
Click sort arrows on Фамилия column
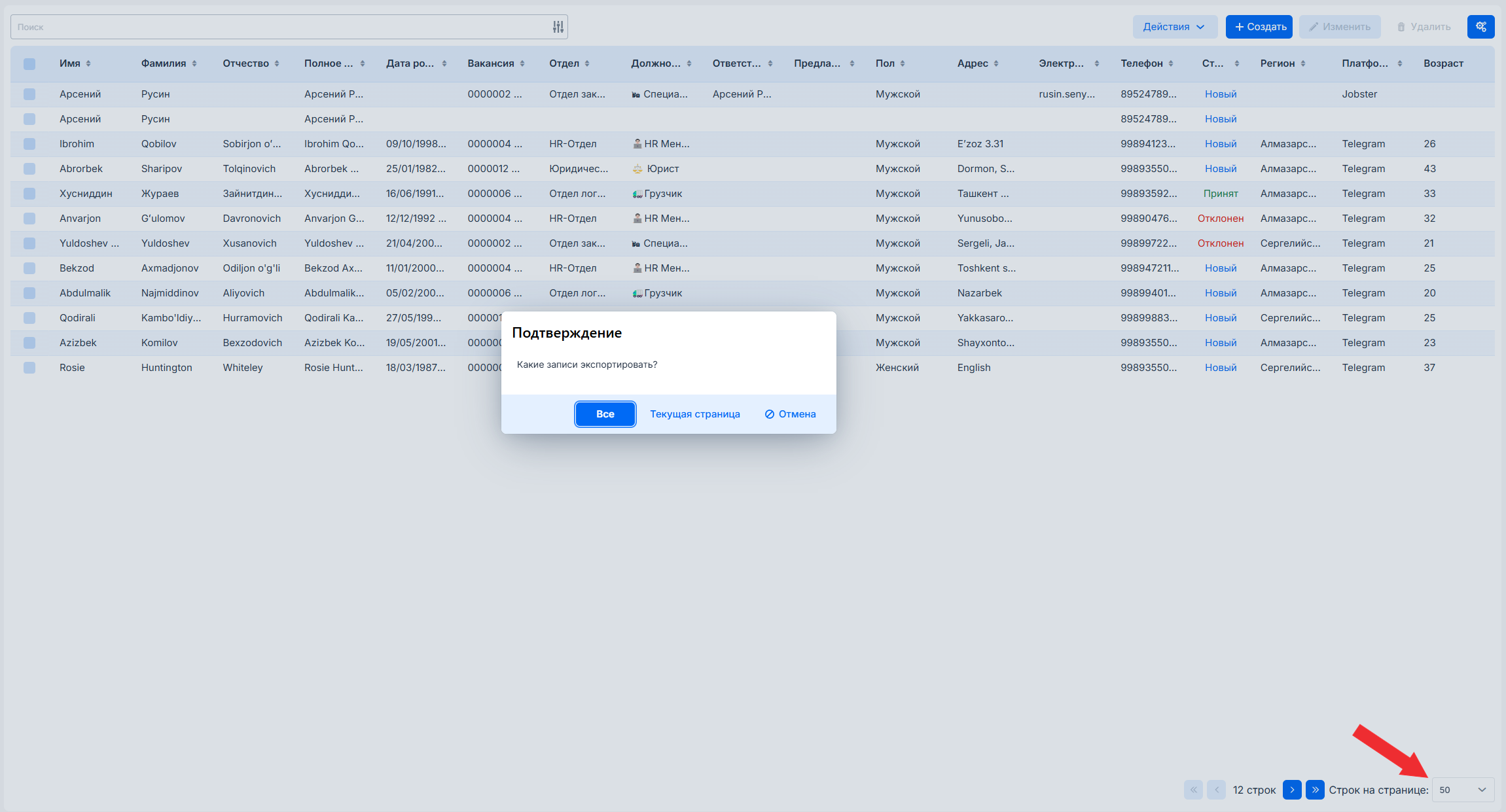coord(194,63)
